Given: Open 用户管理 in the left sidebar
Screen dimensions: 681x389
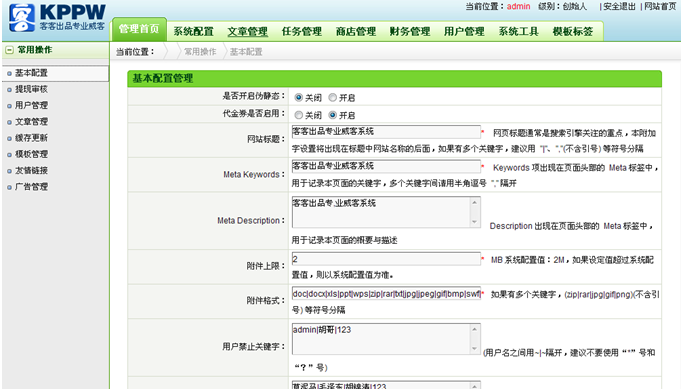Looking at the screenshot, I should point(31,105).
